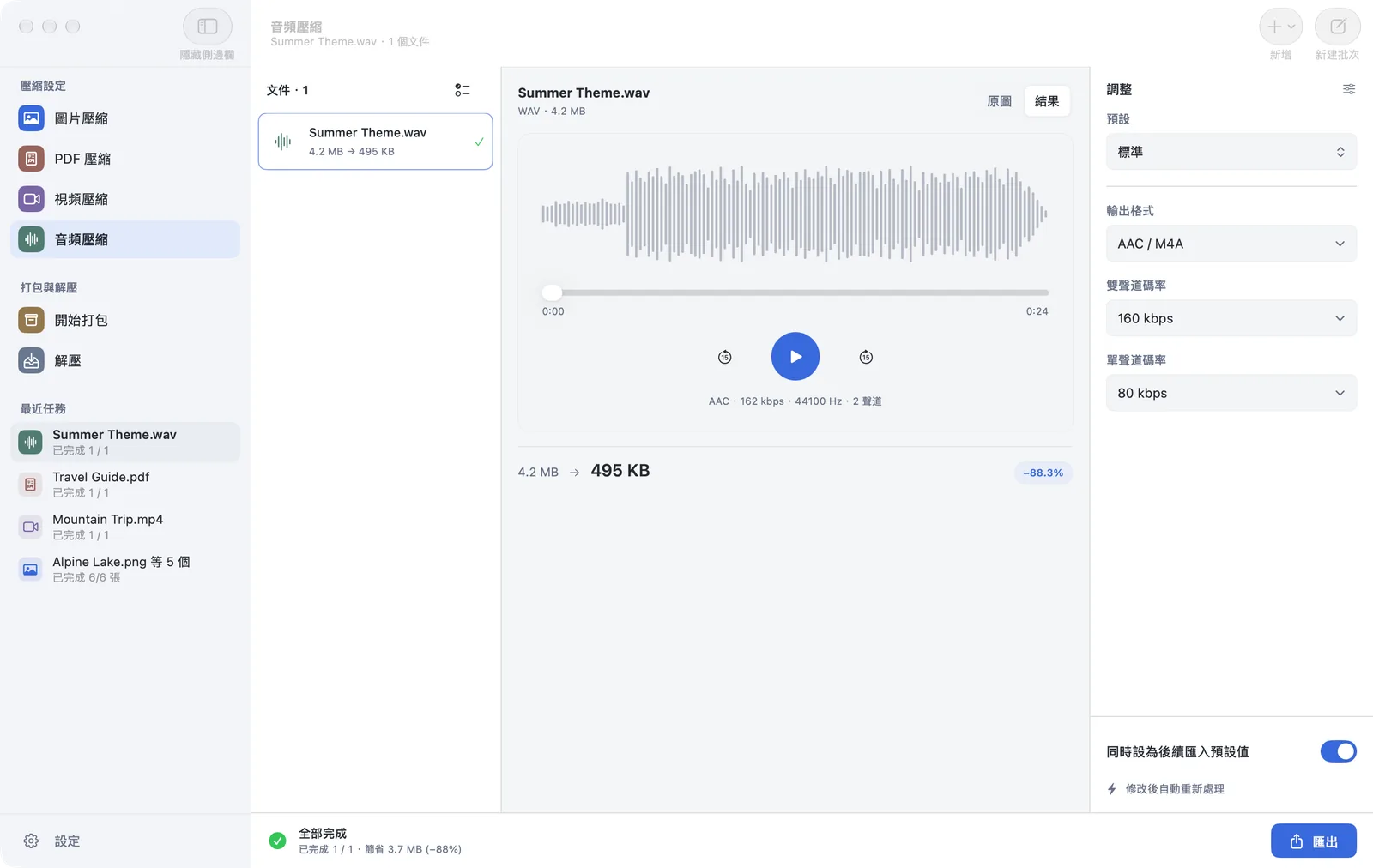The height and width of the screenshot is (868, 1373).
Task: Open PDF 壓縮 in the sidebar
Action: [125, 159]
